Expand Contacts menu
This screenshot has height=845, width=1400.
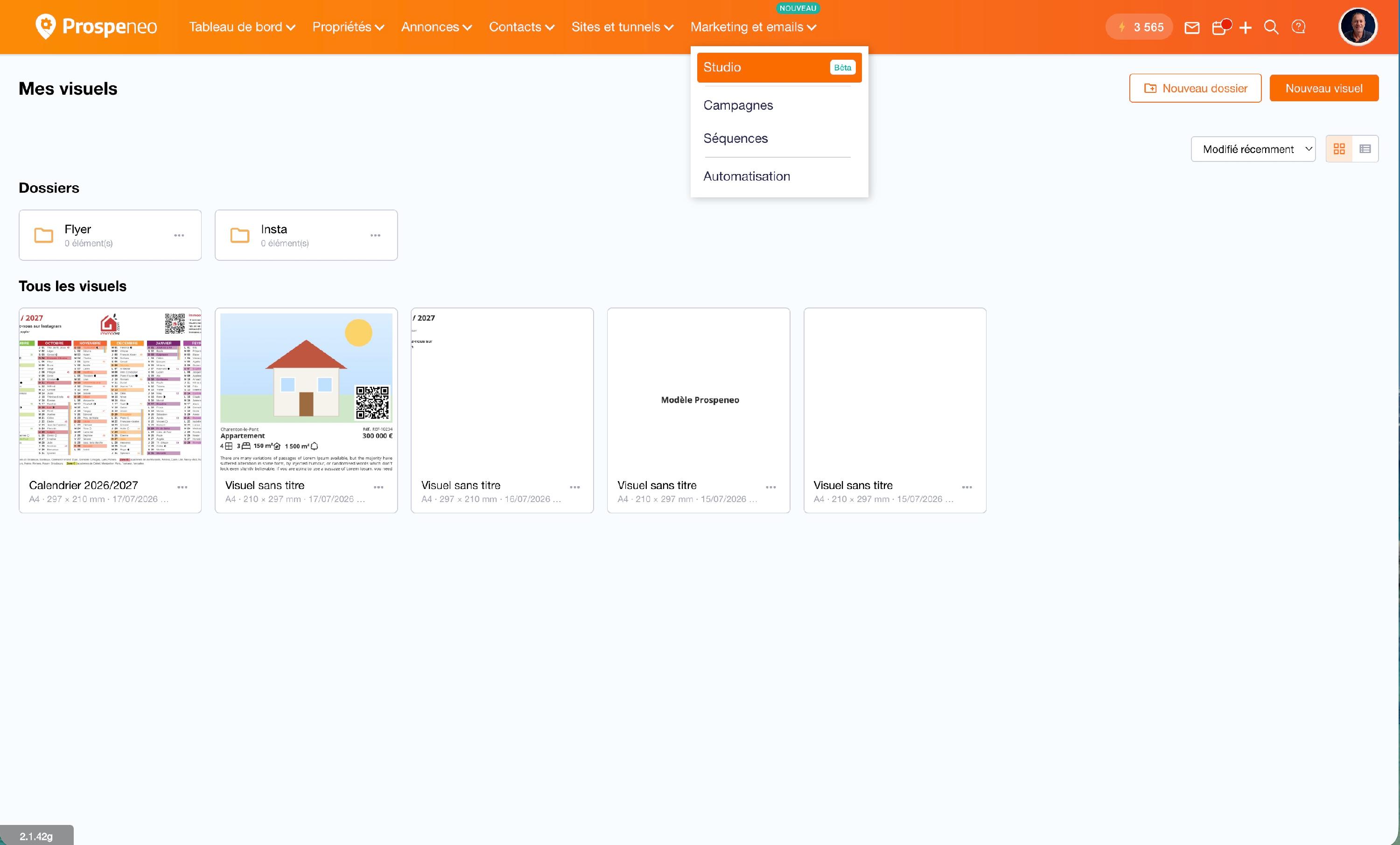(522, 27)
